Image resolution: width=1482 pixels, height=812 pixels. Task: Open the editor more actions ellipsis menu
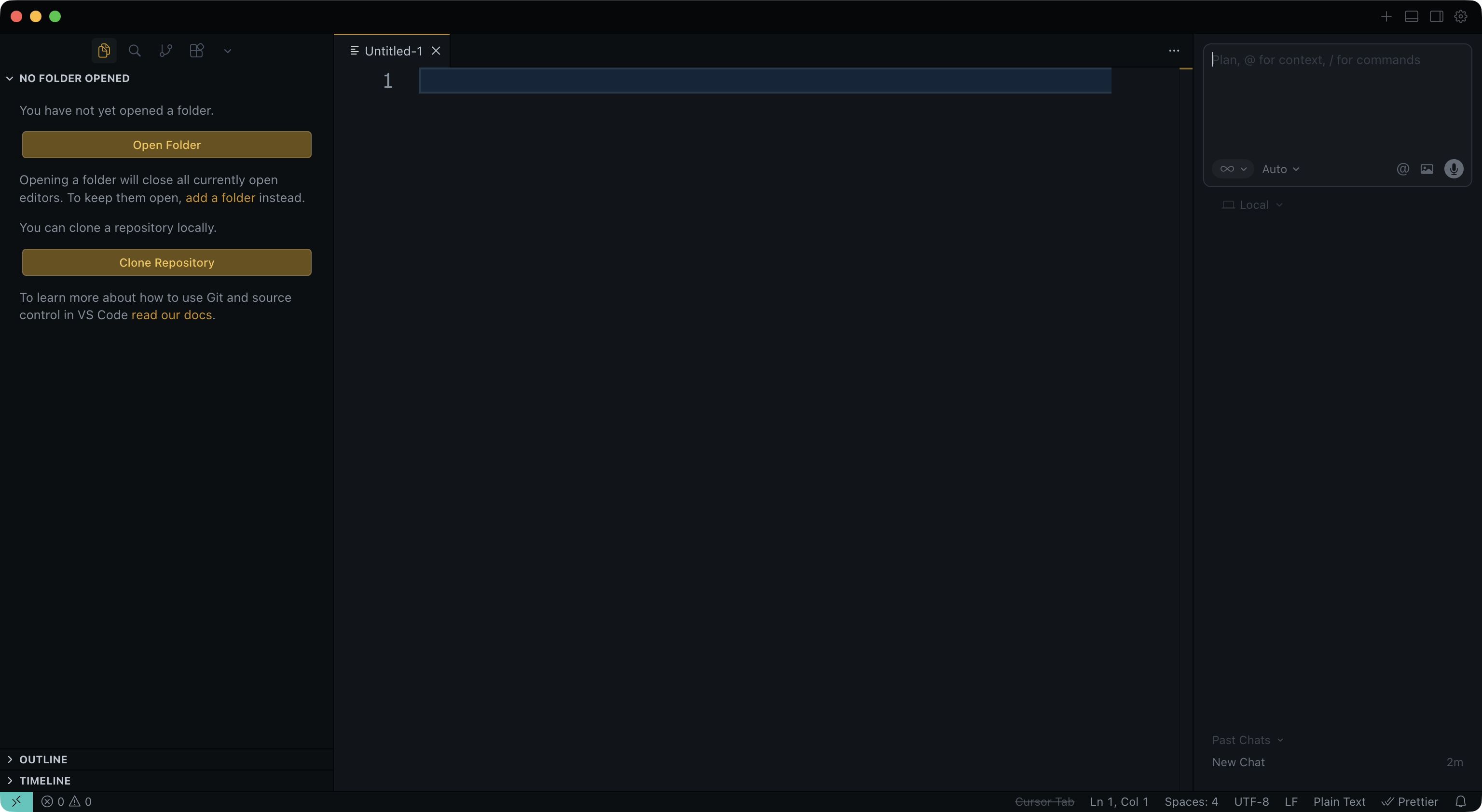pos(1174,51)
